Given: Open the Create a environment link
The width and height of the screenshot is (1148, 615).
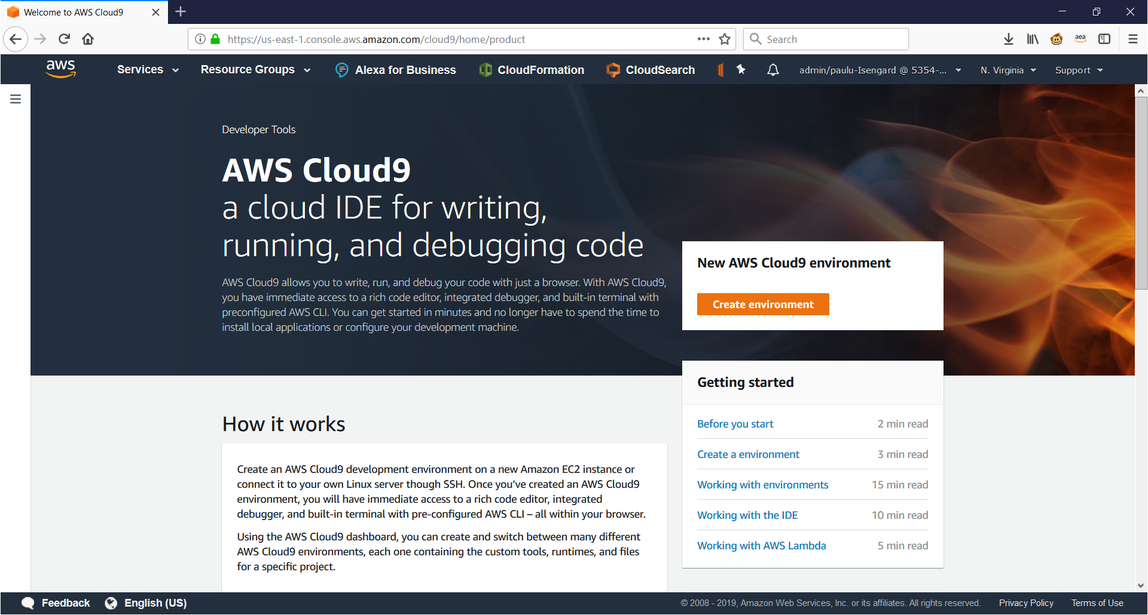Looking at the screenshot, I should coord(748,455).
